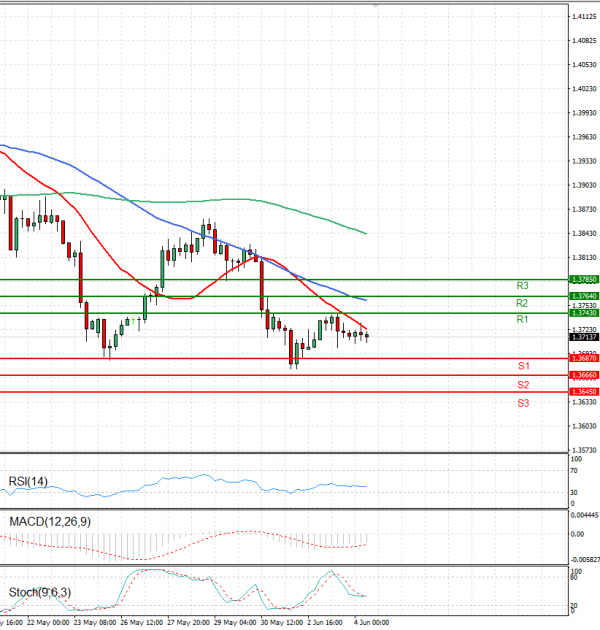Click the 26 May 12:00 time label
600x630 pixels.
(x=141, y=622)
